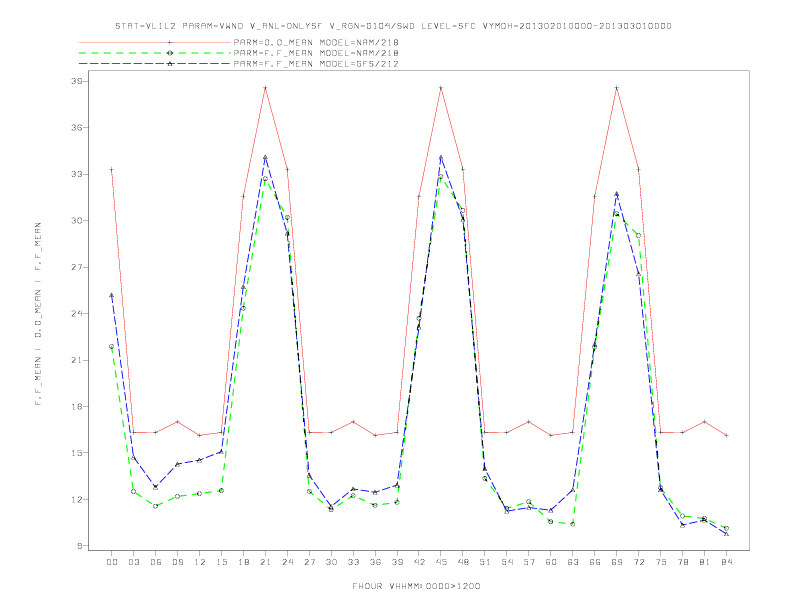Click red line peak marker at hour 21
This screenshot has width=792, height=612.
click(265, 88)
